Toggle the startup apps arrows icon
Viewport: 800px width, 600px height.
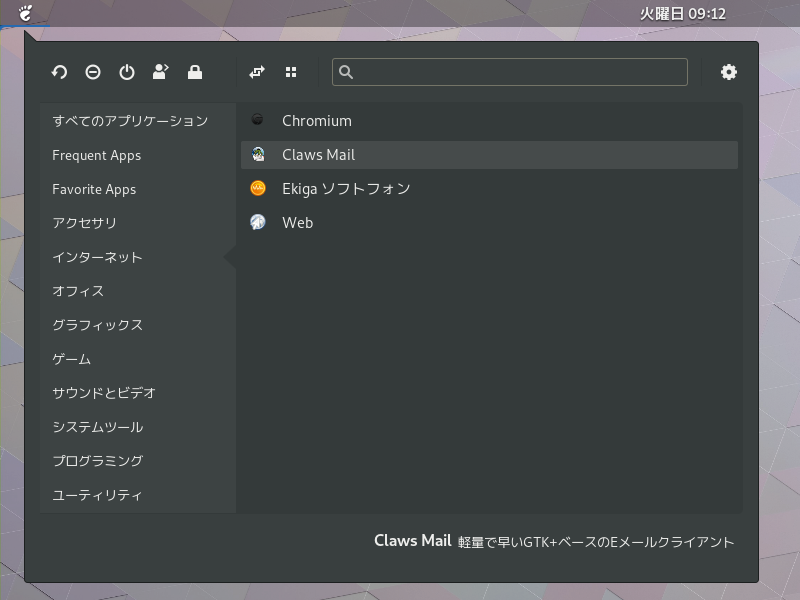(x=257, y=72)
